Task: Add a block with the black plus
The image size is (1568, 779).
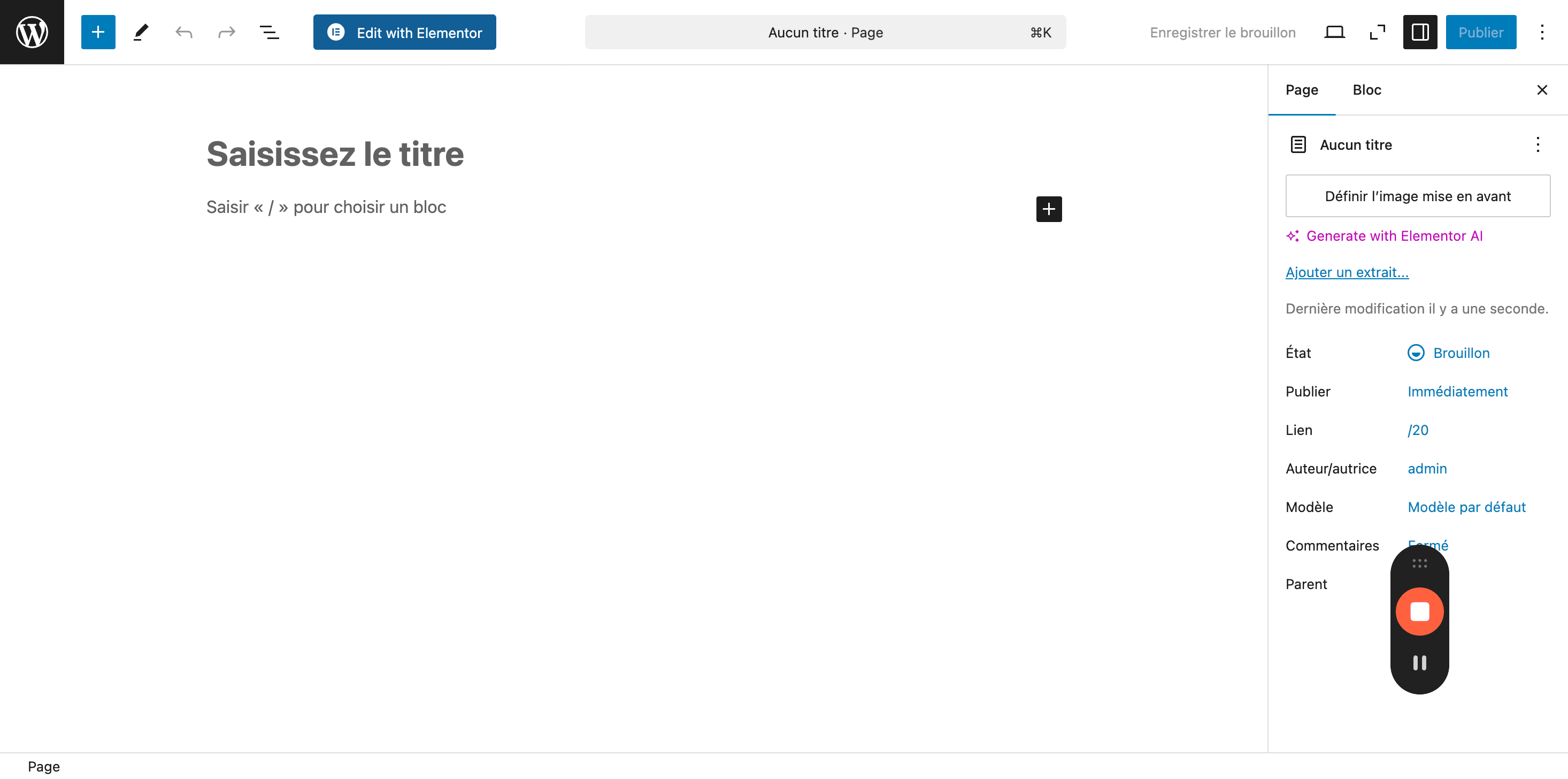Action: tap(1049, 209)
